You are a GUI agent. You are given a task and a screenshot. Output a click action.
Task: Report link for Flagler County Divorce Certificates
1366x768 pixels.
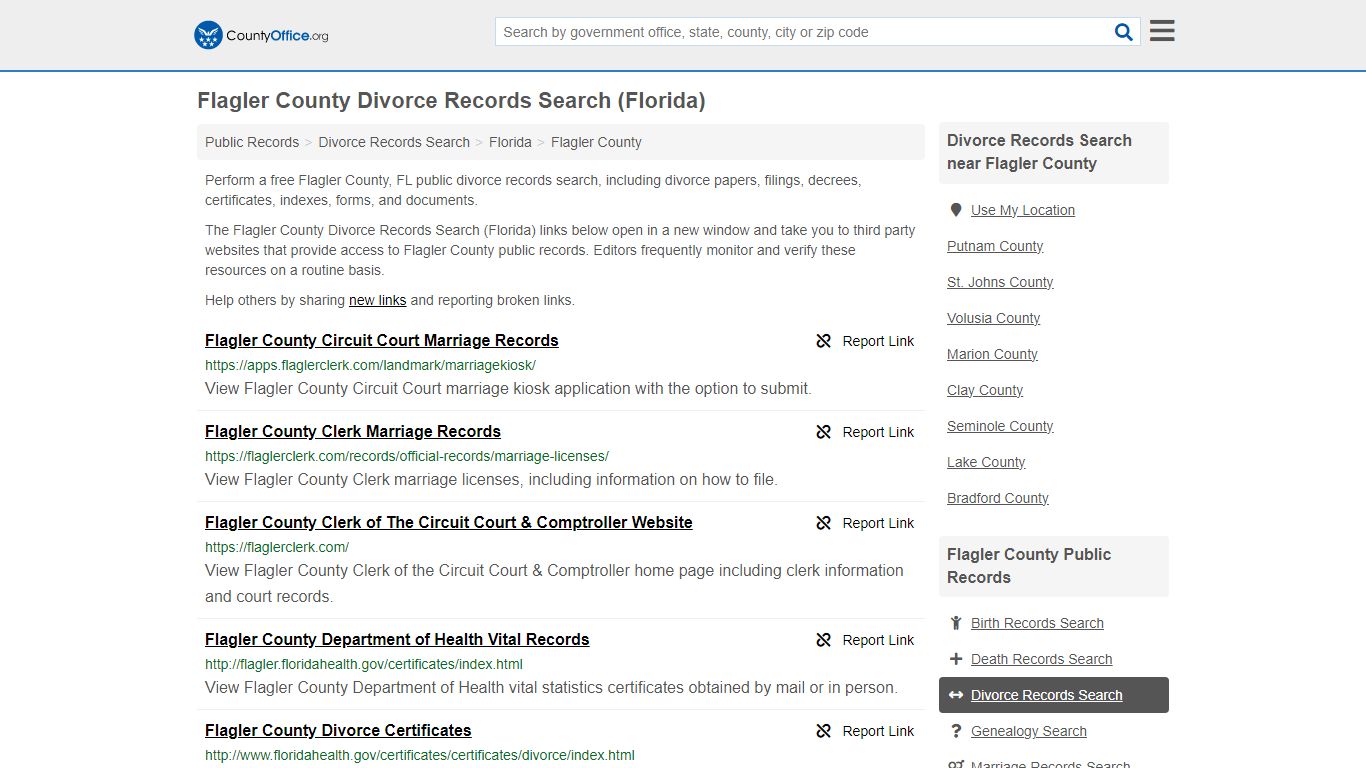pyautogui.click(x=878, y=731)
